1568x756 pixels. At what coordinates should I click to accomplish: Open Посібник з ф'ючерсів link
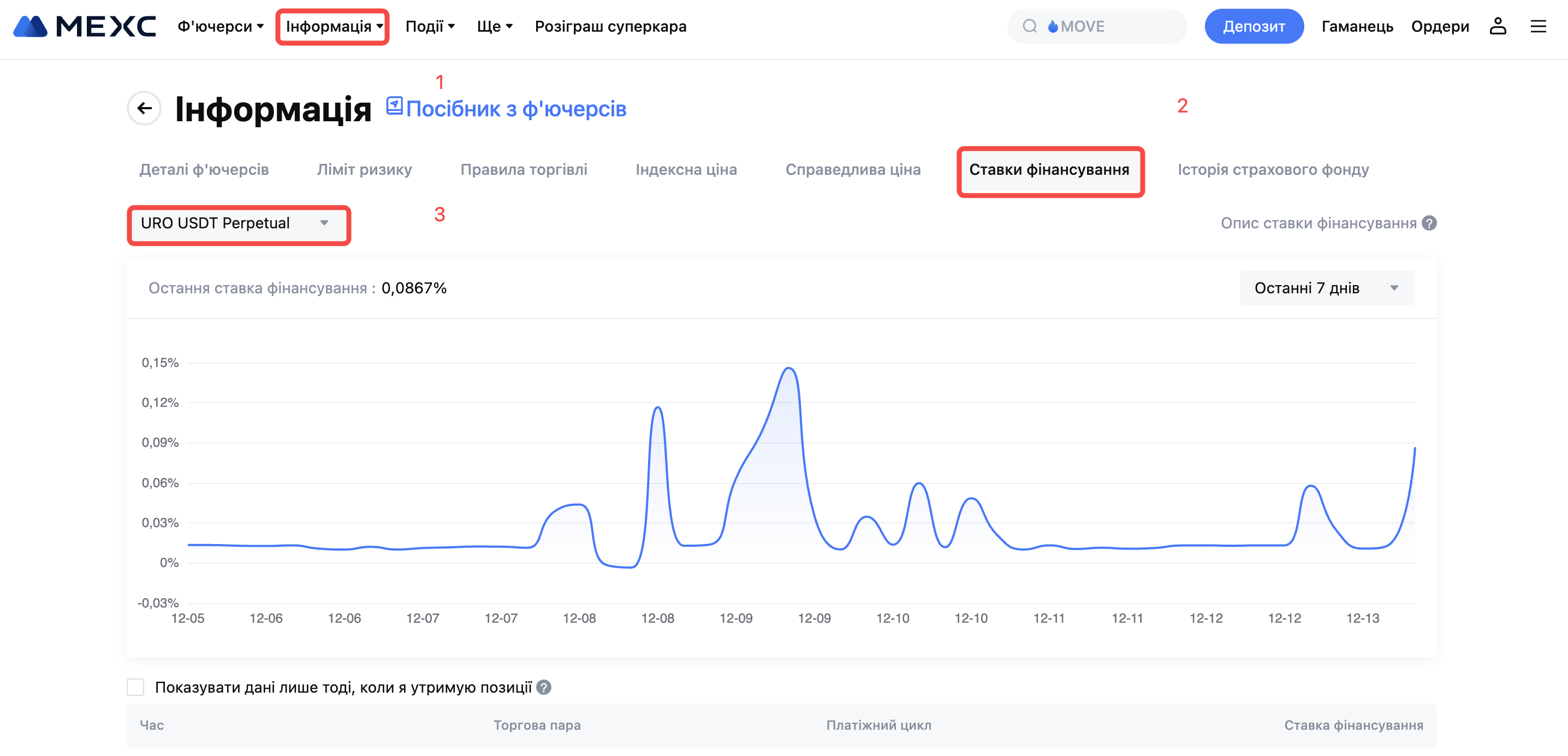click(x=515, y=109)
